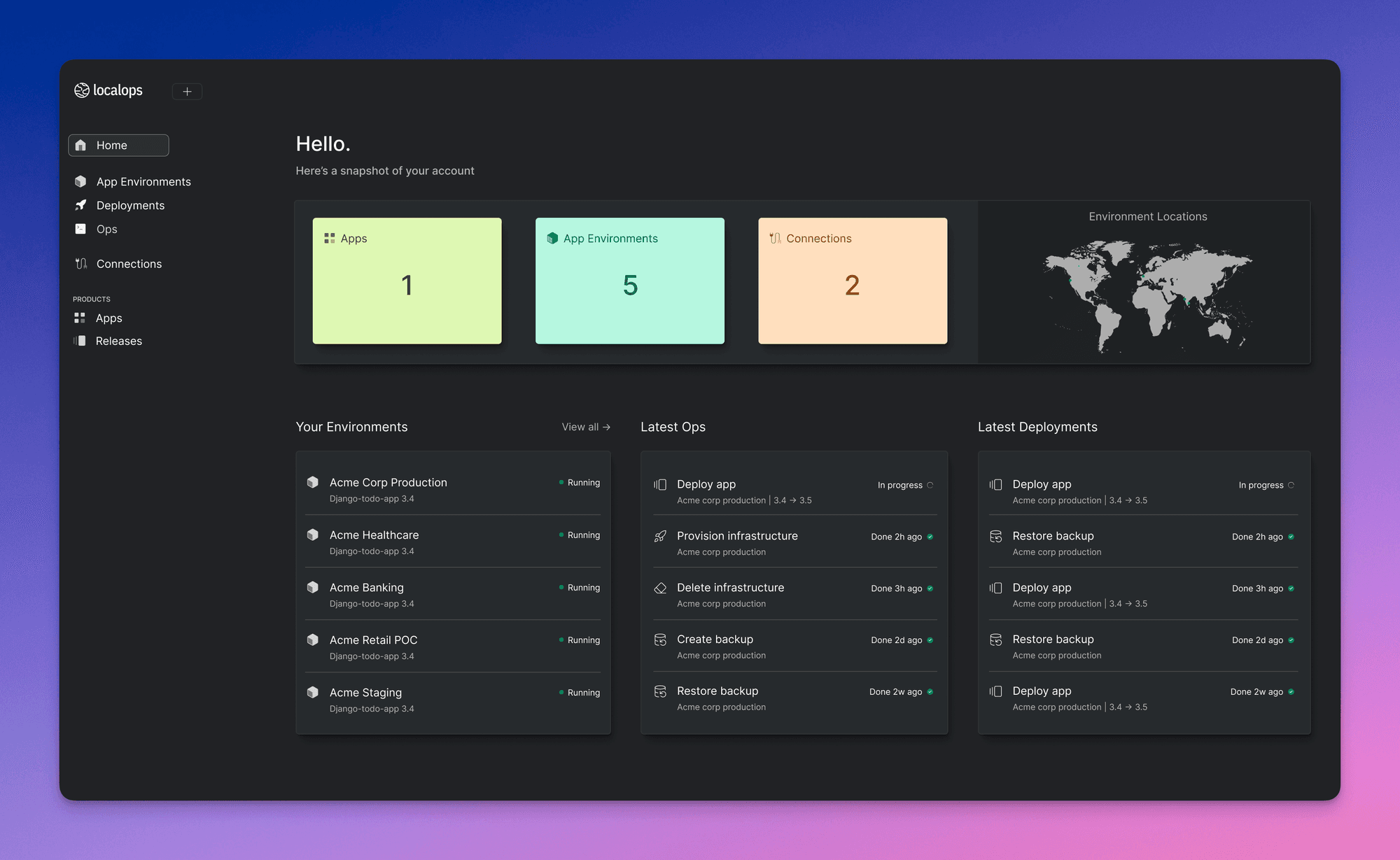Open the orange Connections card
1400x860 pixels.
852,281
